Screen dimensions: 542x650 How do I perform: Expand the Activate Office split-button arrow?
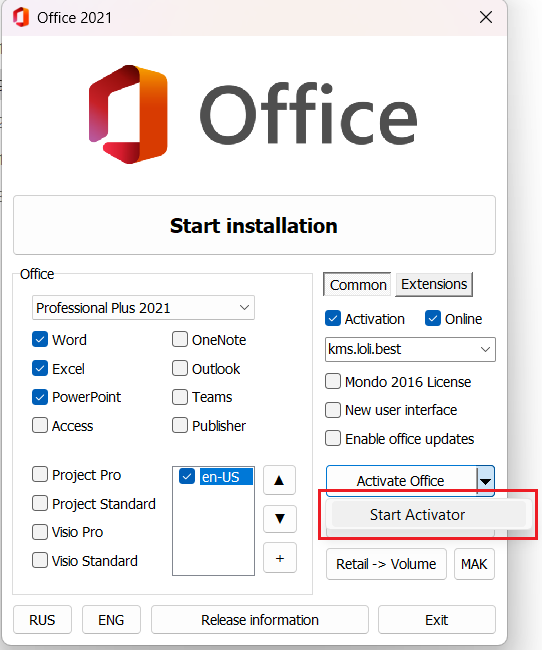(485, 481)
